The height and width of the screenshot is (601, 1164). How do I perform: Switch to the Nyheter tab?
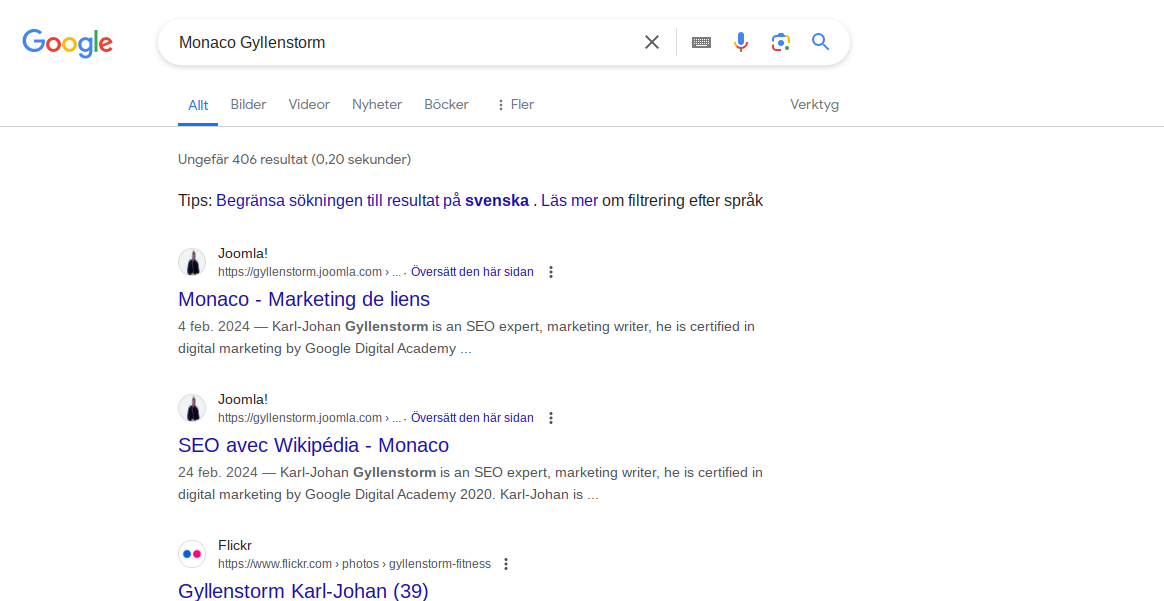[x=377, y=105]
